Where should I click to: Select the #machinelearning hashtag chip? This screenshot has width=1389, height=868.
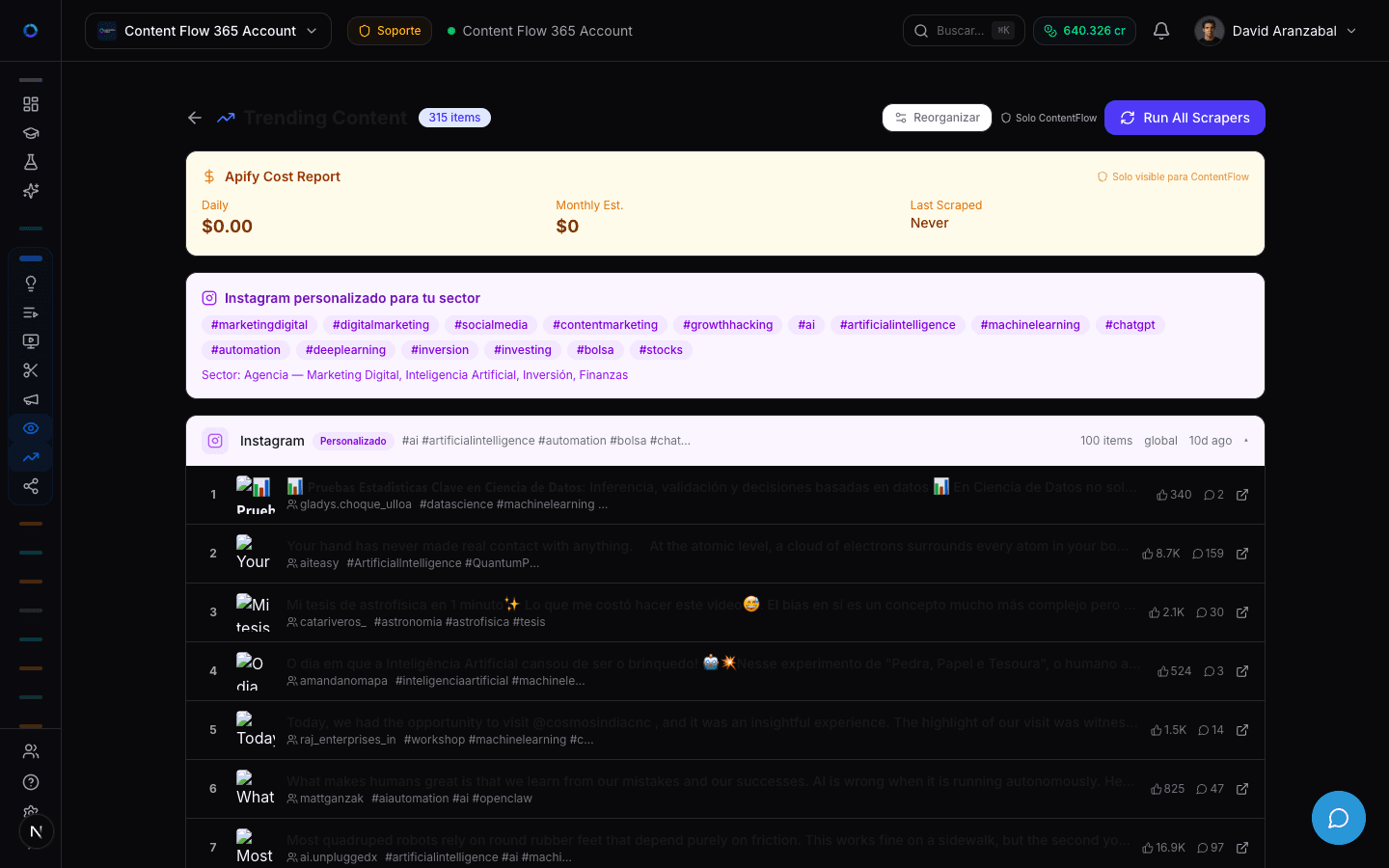pos(1030,325)
